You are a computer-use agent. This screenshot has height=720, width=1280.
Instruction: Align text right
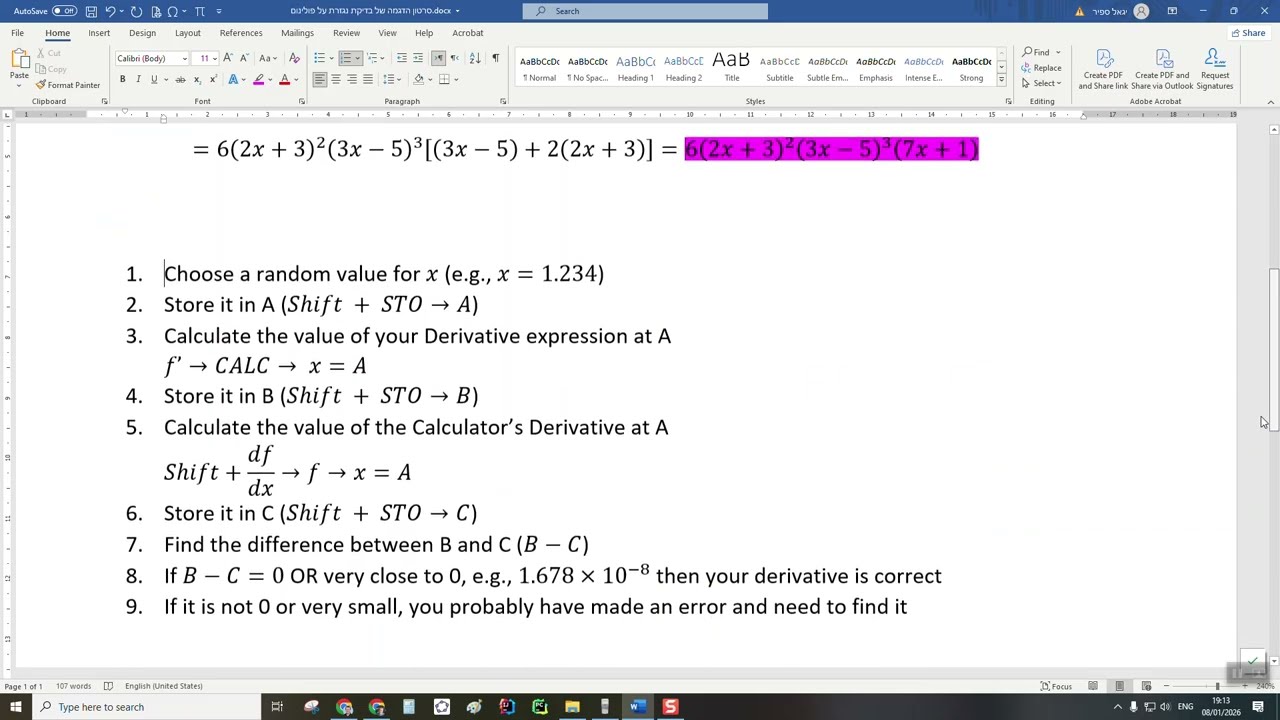tap(352, 79)
